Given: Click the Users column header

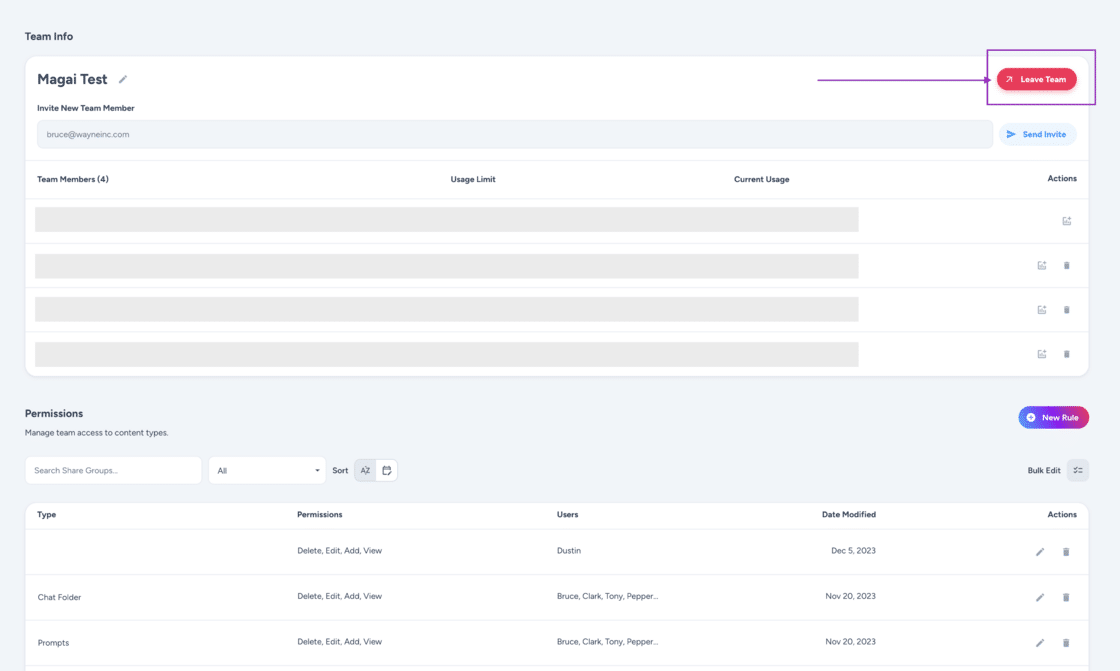Looking at the screenshot, I should point(568,515).
